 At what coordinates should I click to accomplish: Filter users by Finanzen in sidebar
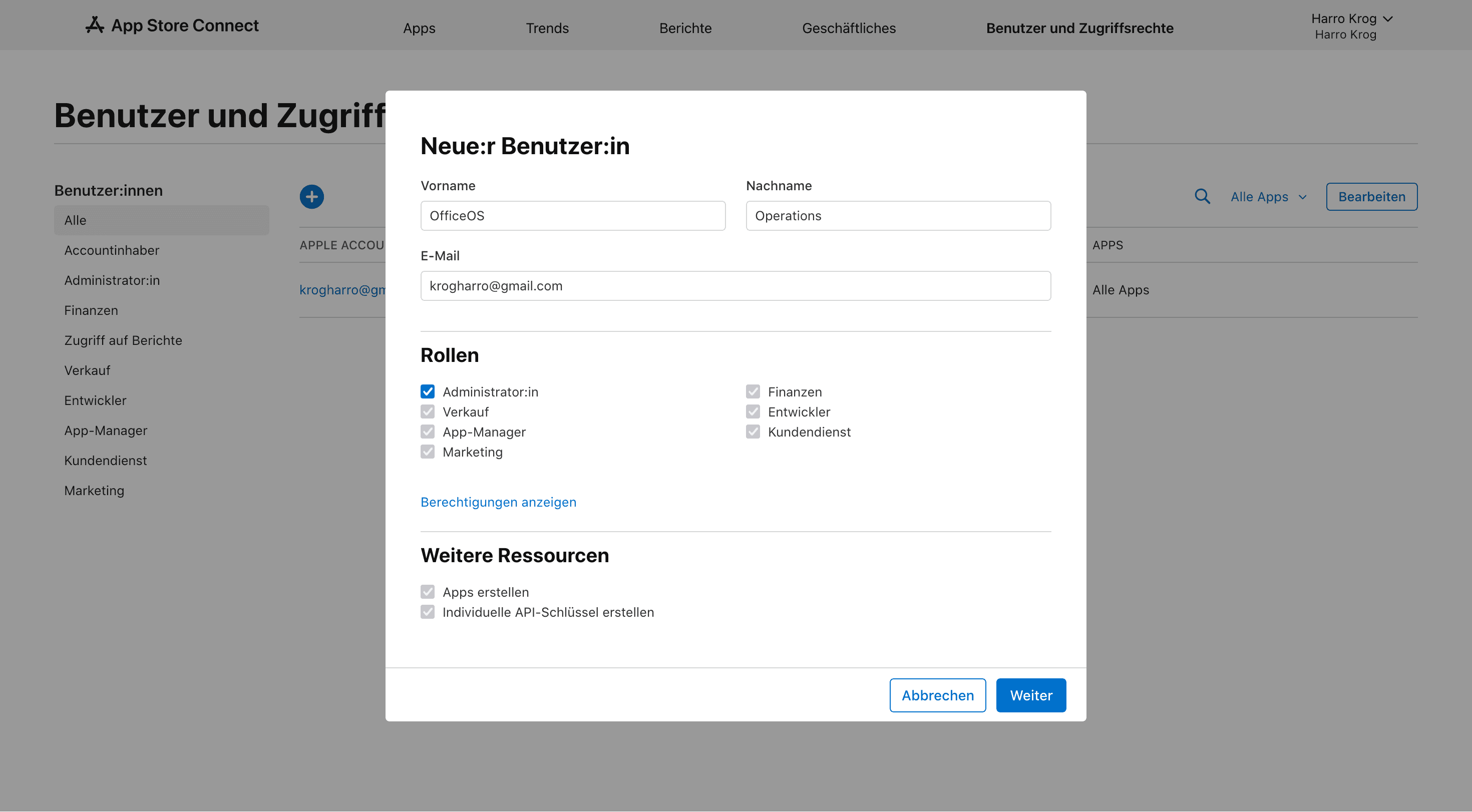tap(91, 310)
